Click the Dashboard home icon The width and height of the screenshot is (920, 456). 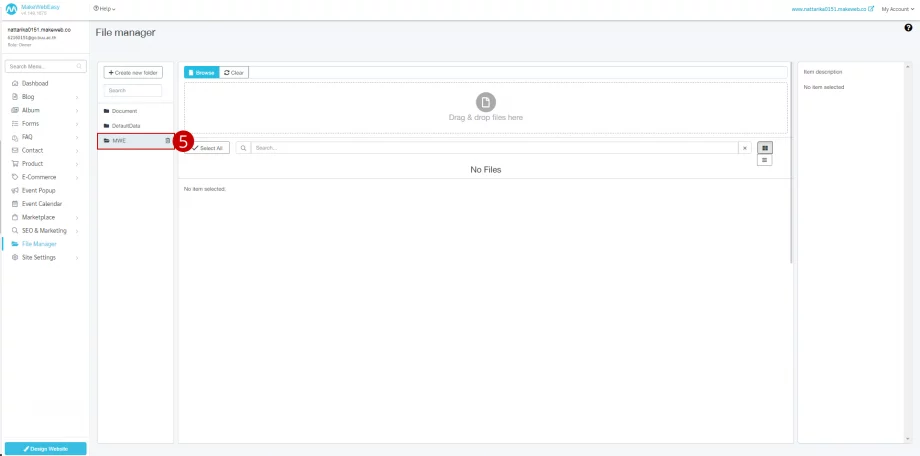15,83
